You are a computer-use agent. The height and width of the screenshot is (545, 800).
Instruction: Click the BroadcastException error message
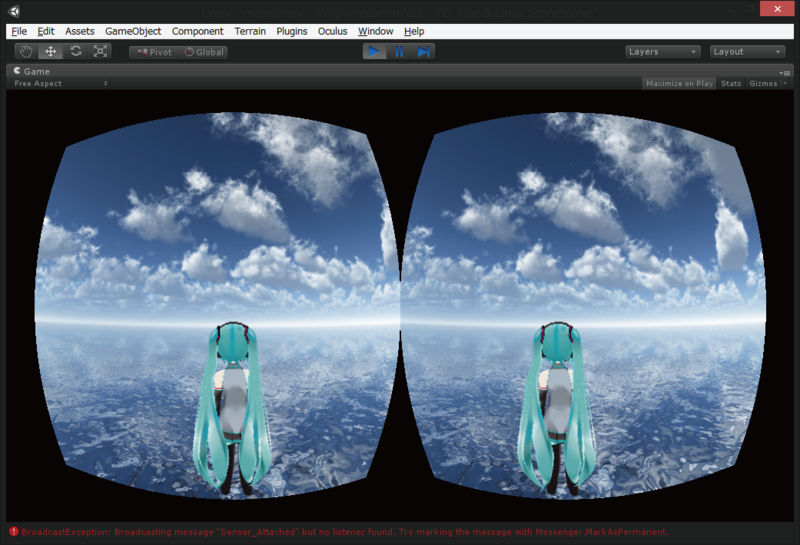(345, 532)
